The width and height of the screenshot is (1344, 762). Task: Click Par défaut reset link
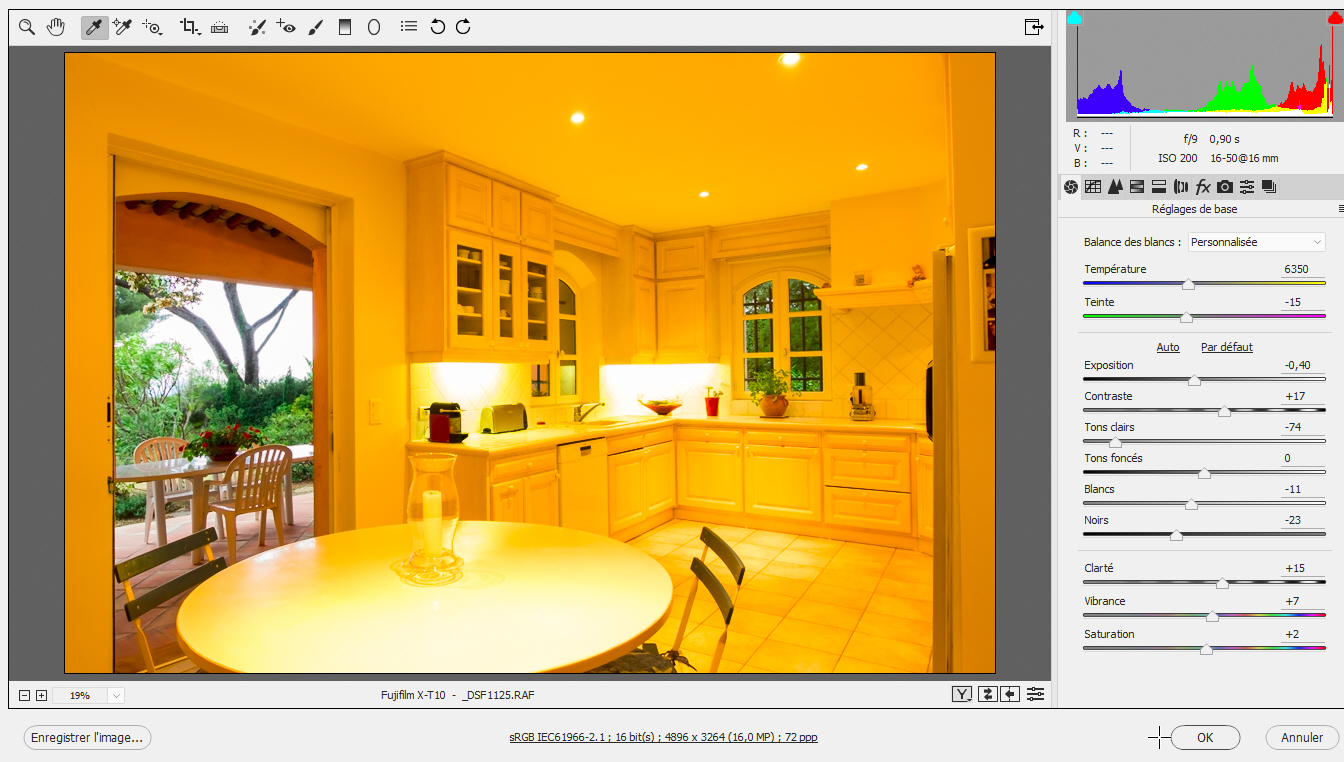[1227, 347]
